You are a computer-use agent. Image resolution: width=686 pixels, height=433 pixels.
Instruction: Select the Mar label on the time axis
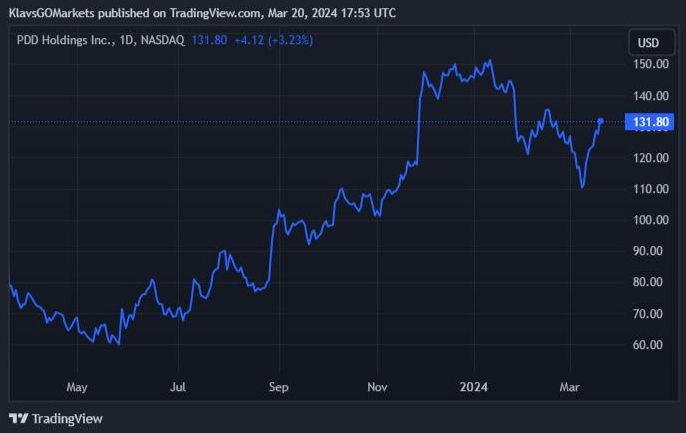click(570, 385)
